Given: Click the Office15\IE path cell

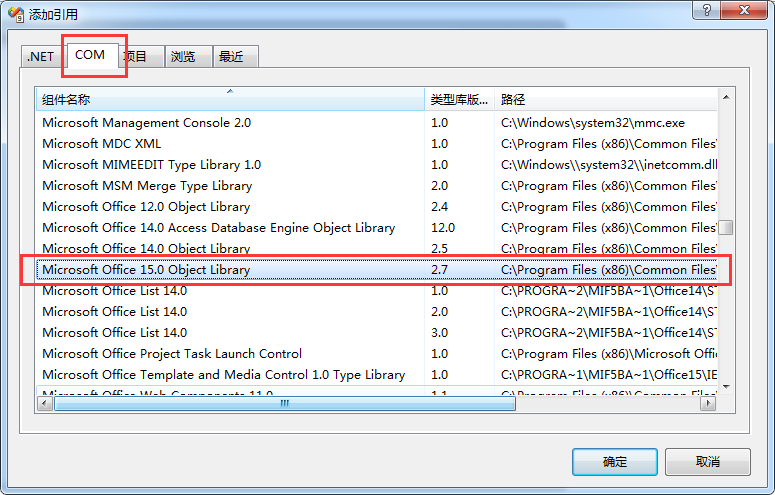Looking at the screenshot, I should pos(609,375).
